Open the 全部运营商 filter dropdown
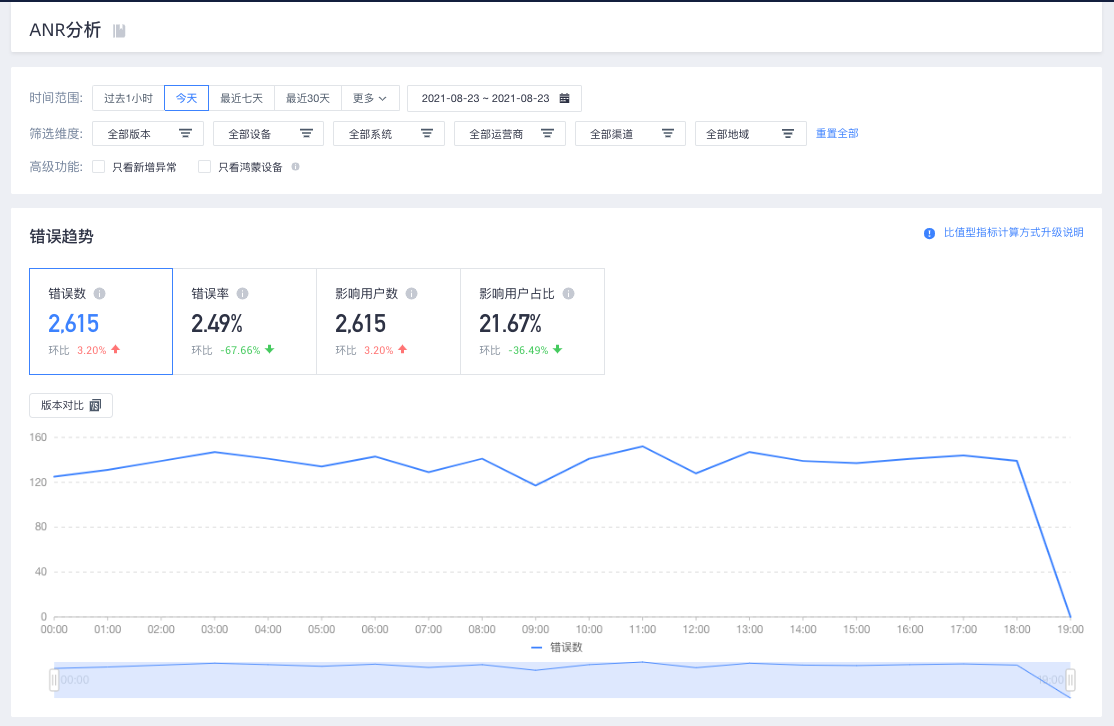The height and width of the screenshot is (726, 1114). tap(510, 134)
